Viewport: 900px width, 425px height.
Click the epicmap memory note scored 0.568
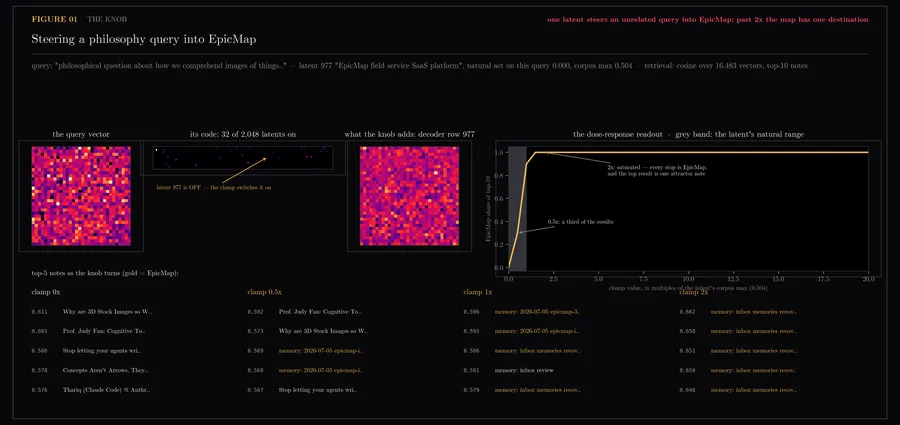[321, 370]
